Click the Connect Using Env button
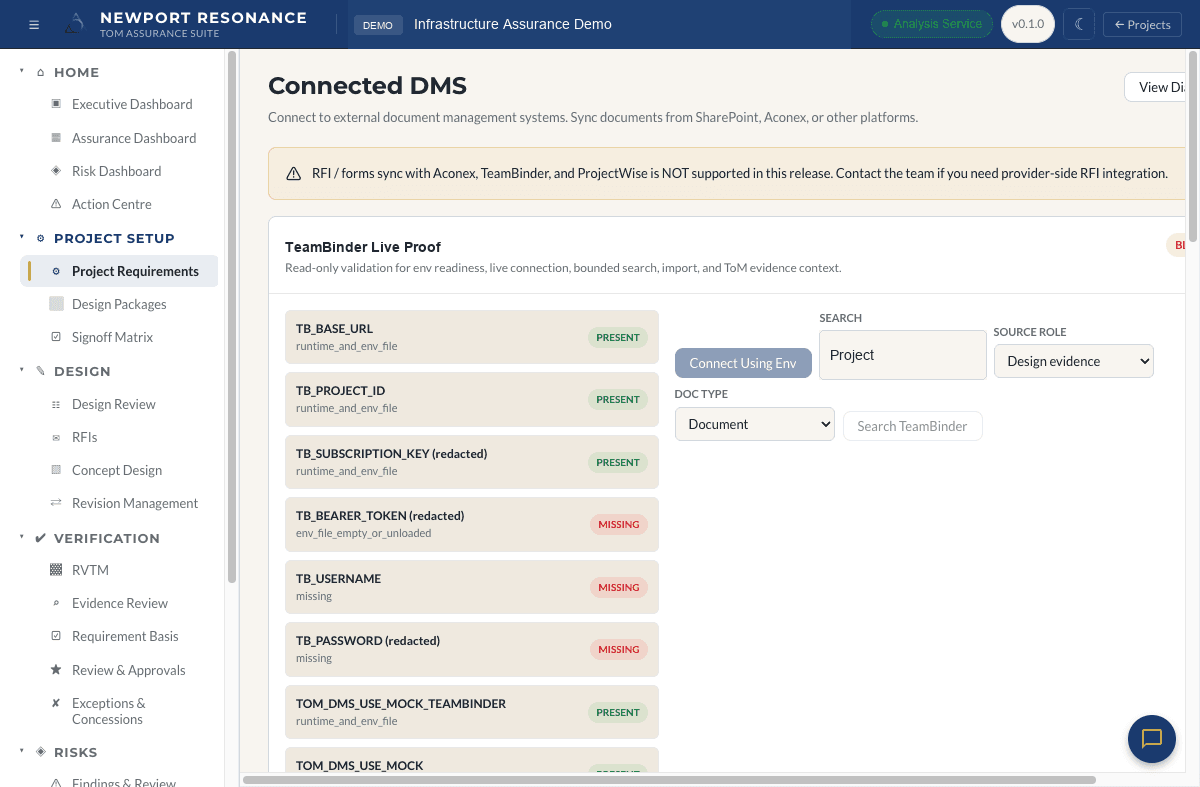 pyautogui.click(x=743, y=363)
